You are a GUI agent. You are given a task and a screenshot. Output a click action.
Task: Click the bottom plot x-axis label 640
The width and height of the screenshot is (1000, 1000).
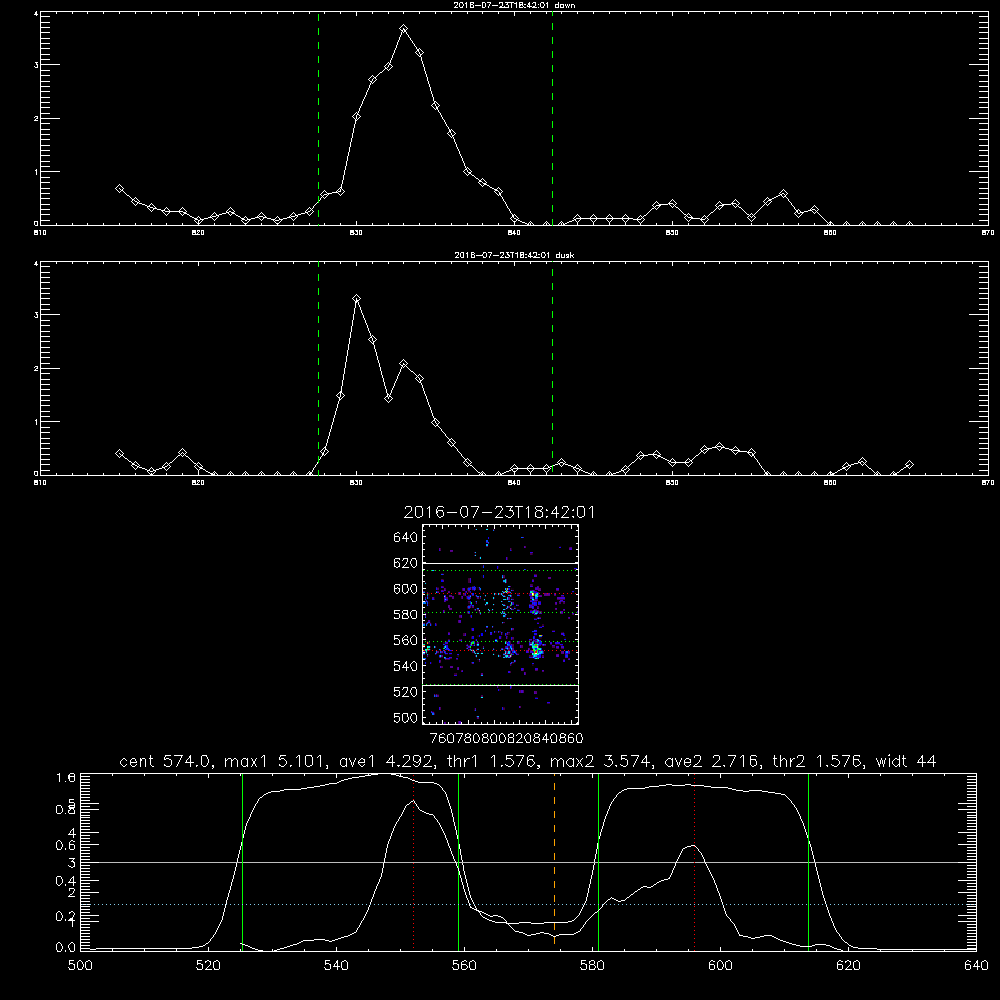[x=976, y=966]
